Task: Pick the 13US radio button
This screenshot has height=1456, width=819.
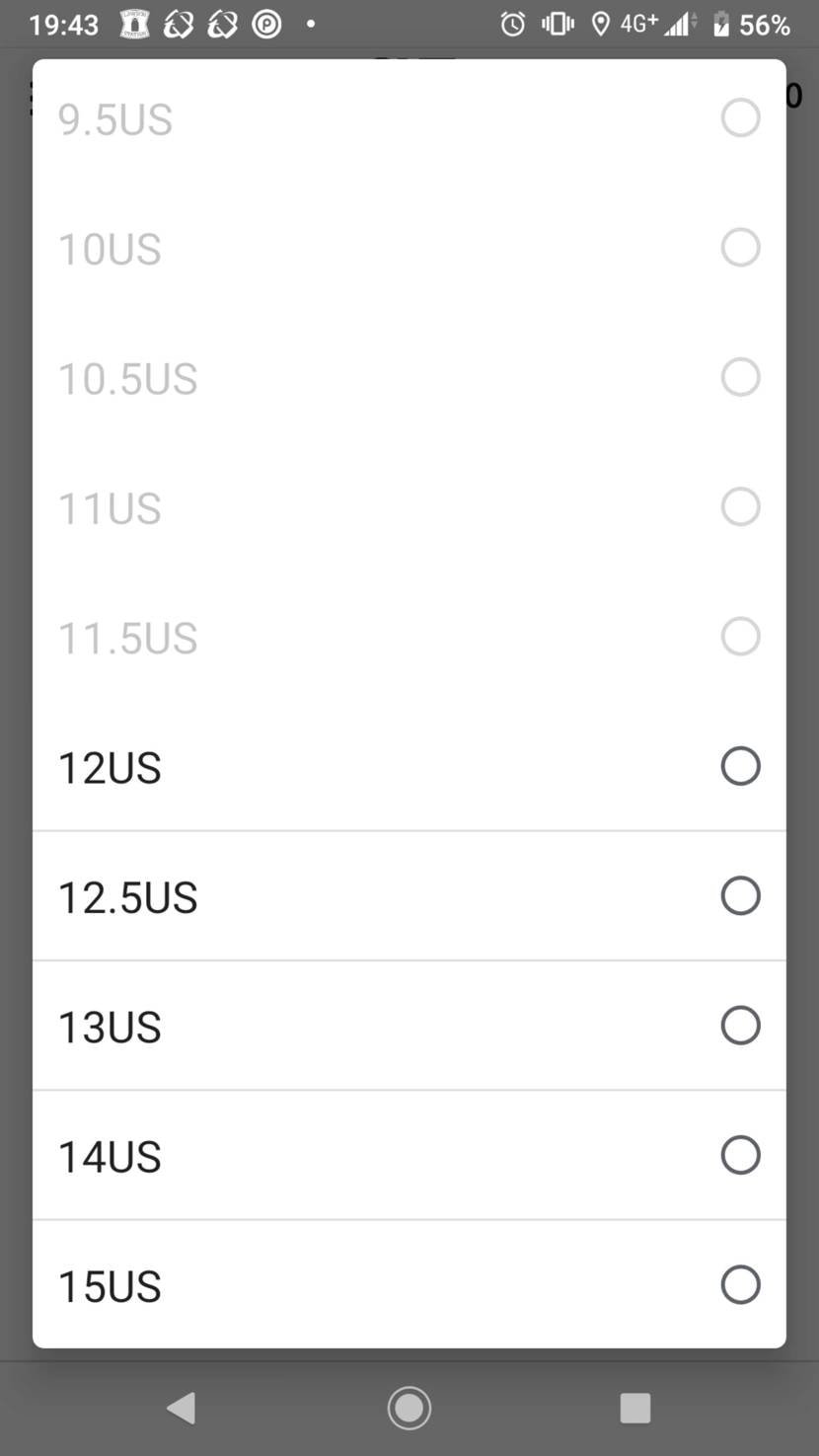Action: (740, 1026)
